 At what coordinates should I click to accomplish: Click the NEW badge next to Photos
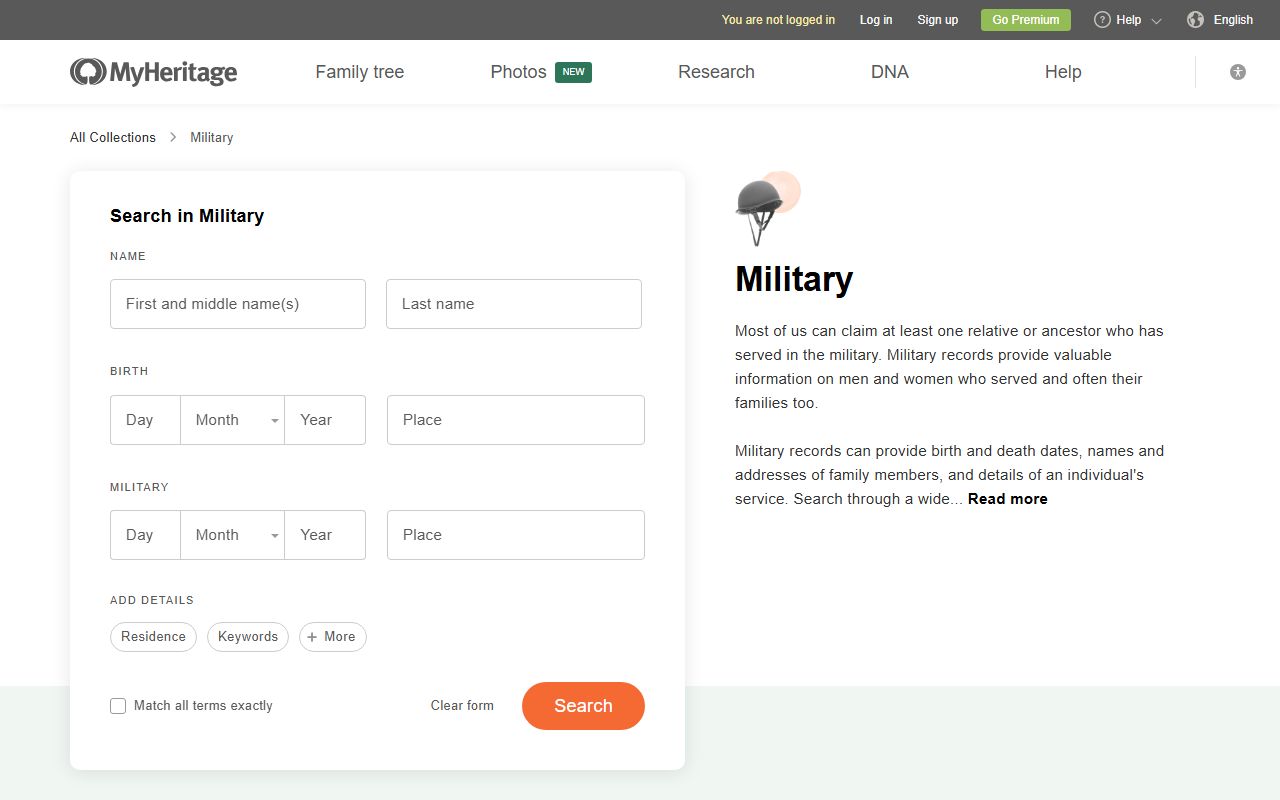[x=573, y=72]
